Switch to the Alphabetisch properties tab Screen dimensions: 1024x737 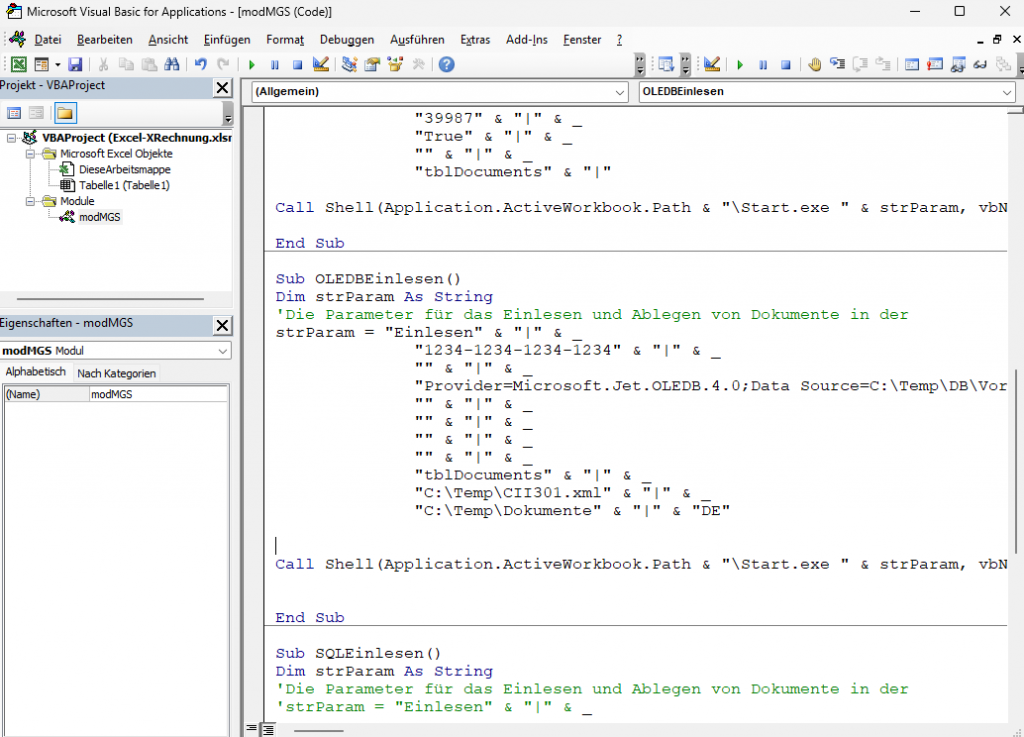point(35,372)
